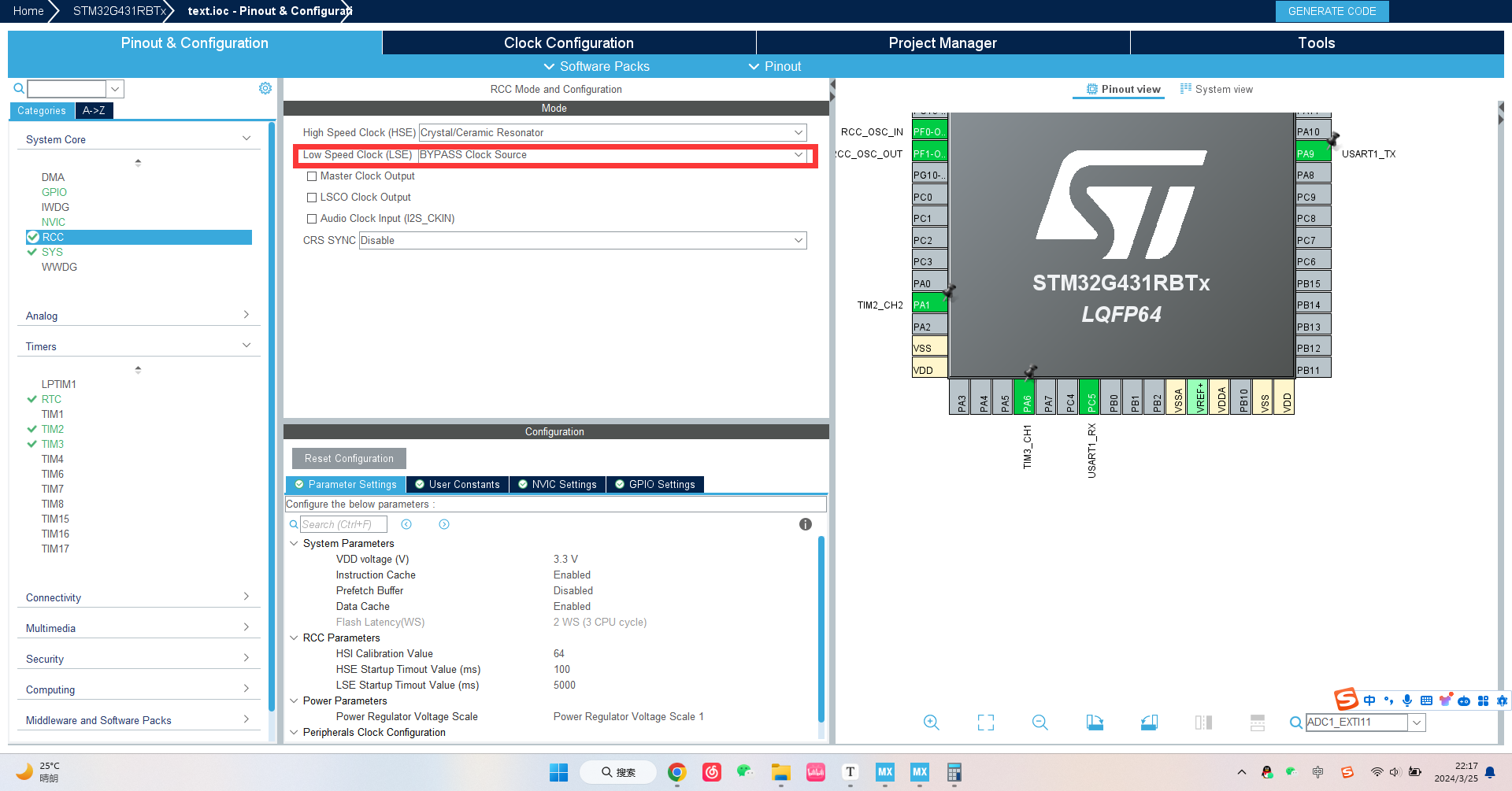This screenshot has height=791, width=1512.
Task: Rotate the chip view clockwise
Action: 1095,723
